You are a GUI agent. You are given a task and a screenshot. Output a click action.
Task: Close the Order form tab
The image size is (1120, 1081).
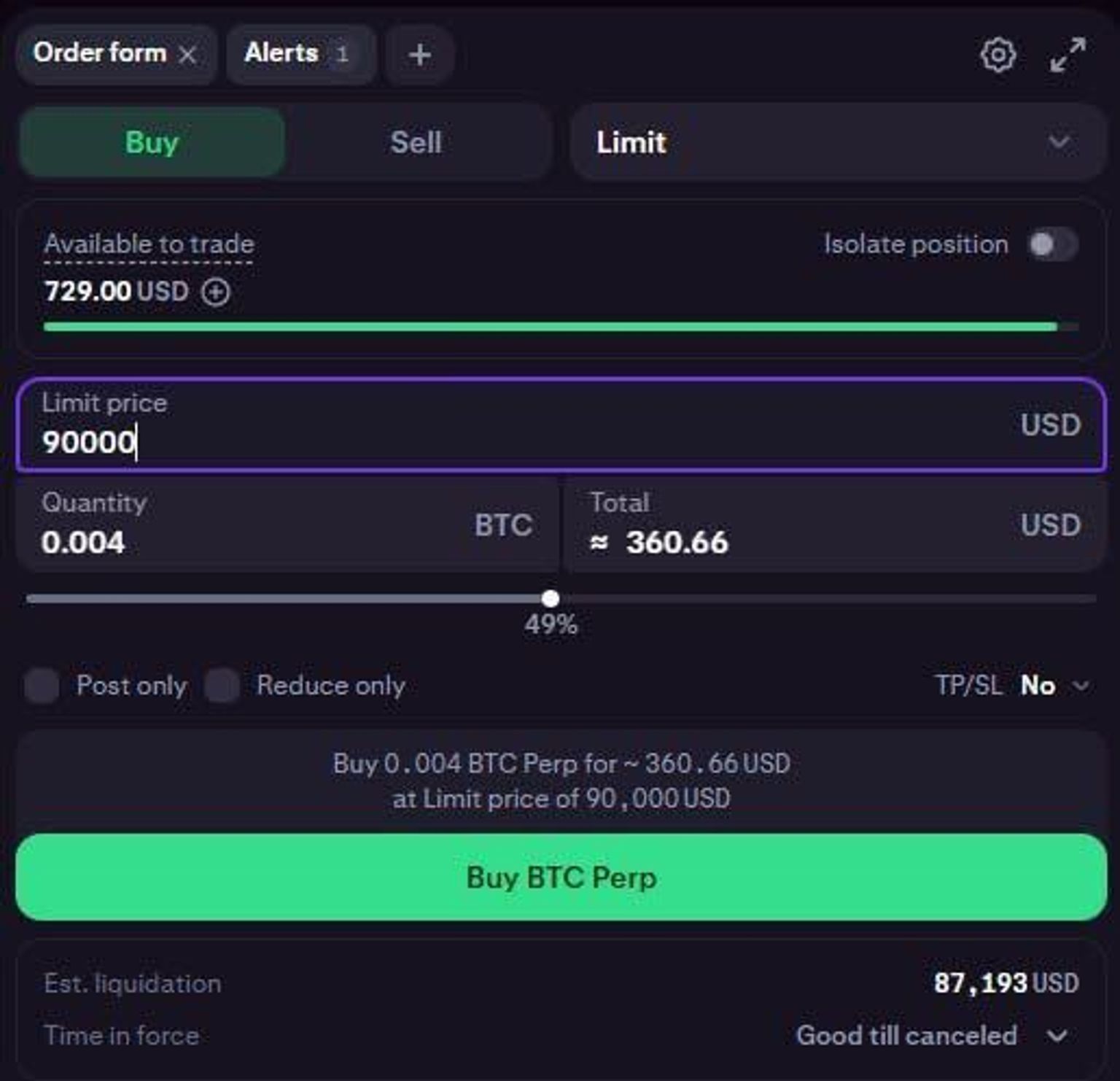pos(187,55)
